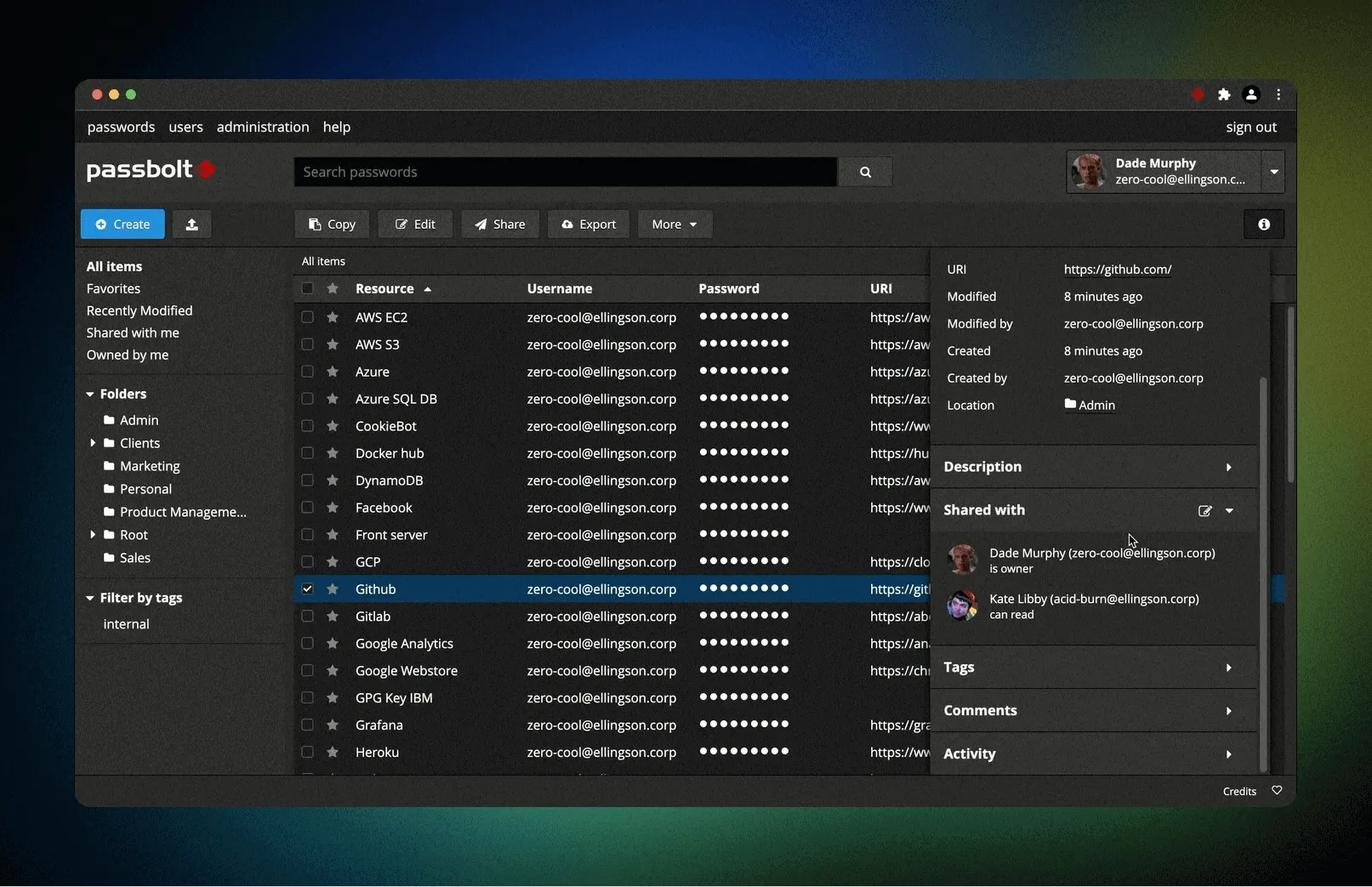Click the Create button

(x=122, y=225)
